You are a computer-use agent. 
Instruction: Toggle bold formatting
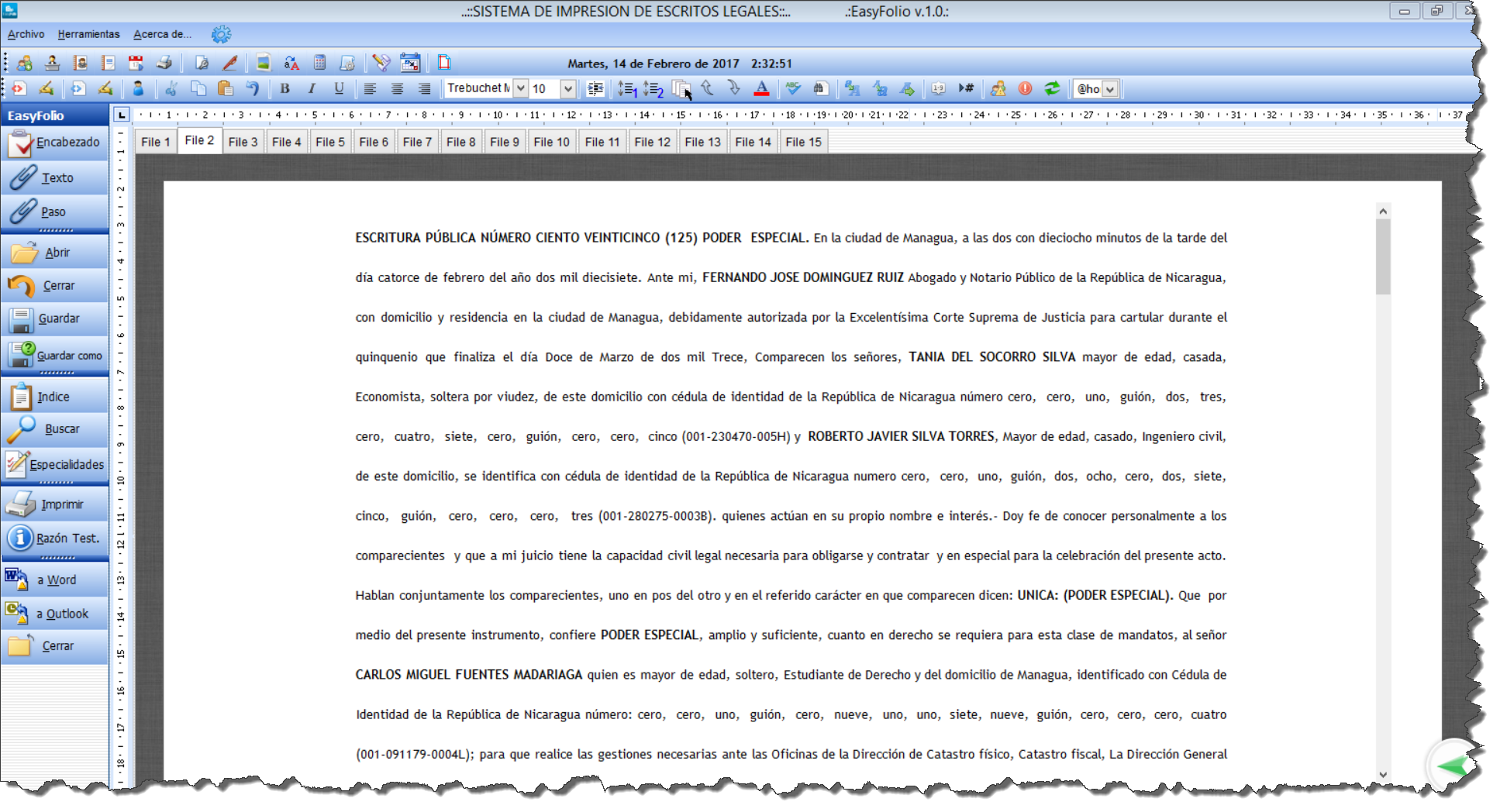tap(284, 89)
